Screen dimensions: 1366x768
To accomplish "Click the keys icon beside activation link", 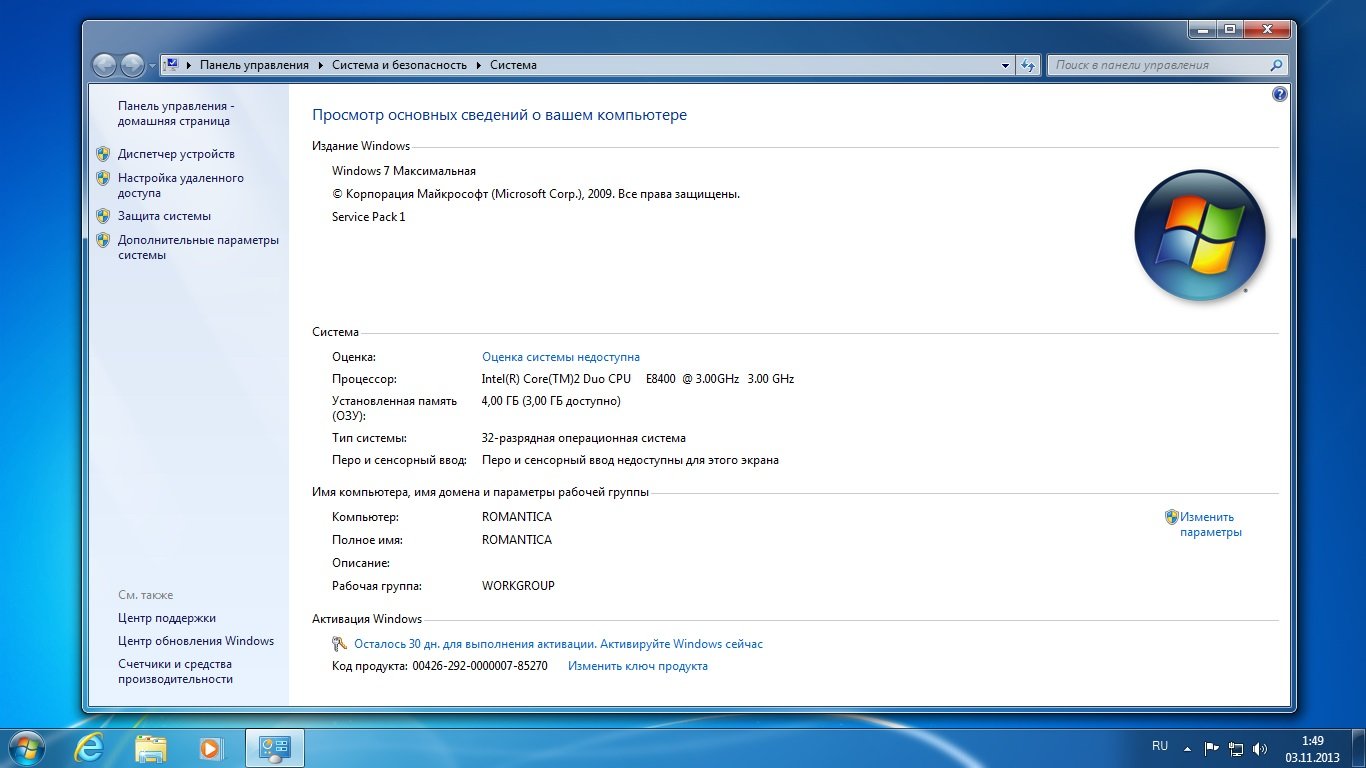I will (340, 644).
